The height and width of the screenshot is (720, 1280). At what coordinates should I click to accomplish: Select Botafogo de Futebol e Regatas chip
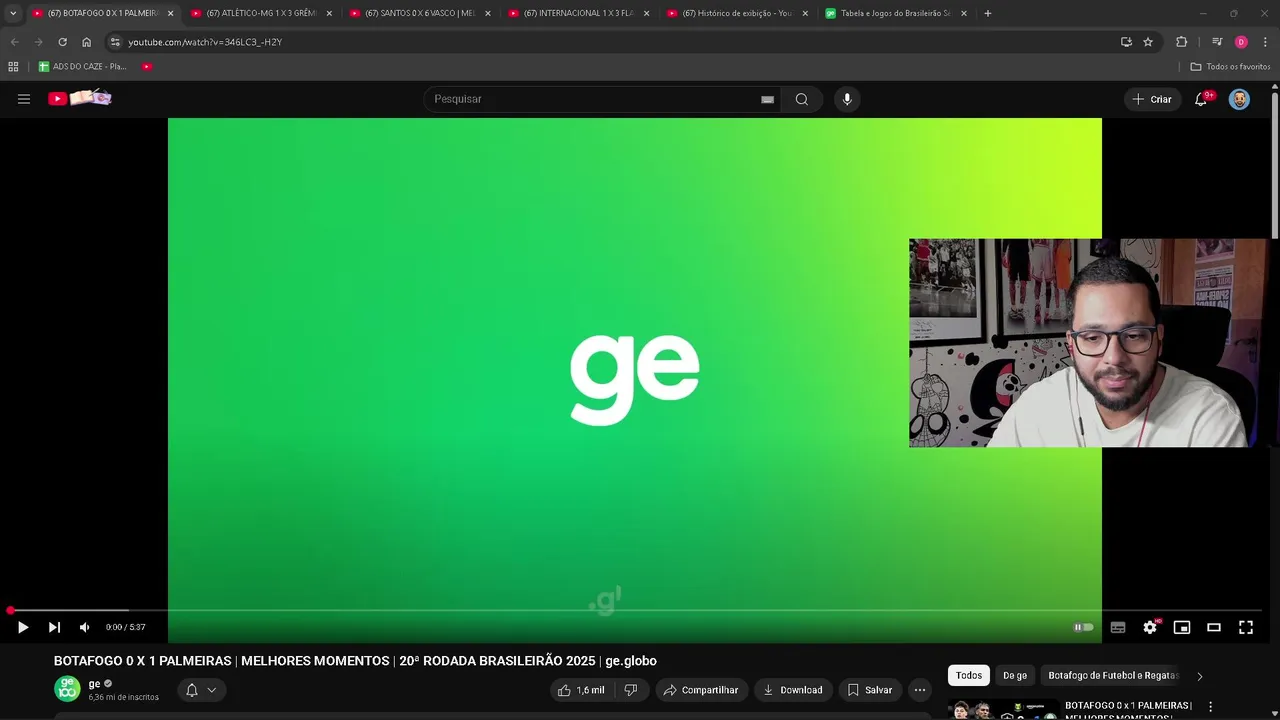pyautogui.click(x=1113, y=675)
